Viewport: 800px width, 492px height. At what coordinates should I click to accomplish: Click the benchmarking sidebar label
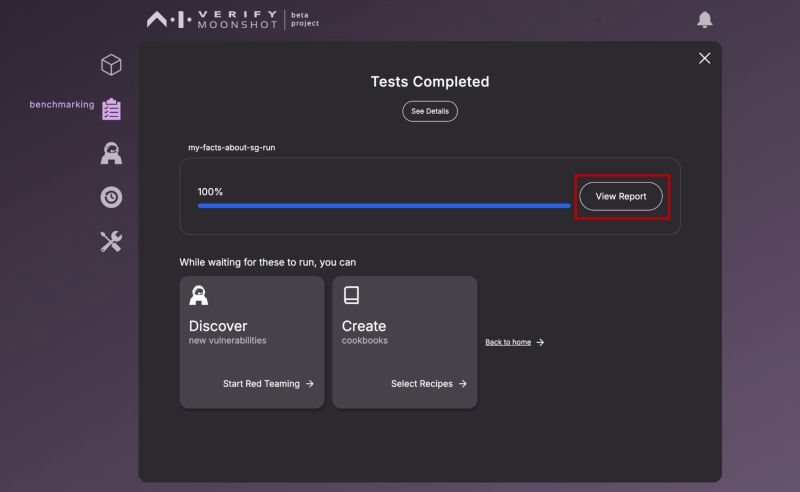[x=62, y=105]
